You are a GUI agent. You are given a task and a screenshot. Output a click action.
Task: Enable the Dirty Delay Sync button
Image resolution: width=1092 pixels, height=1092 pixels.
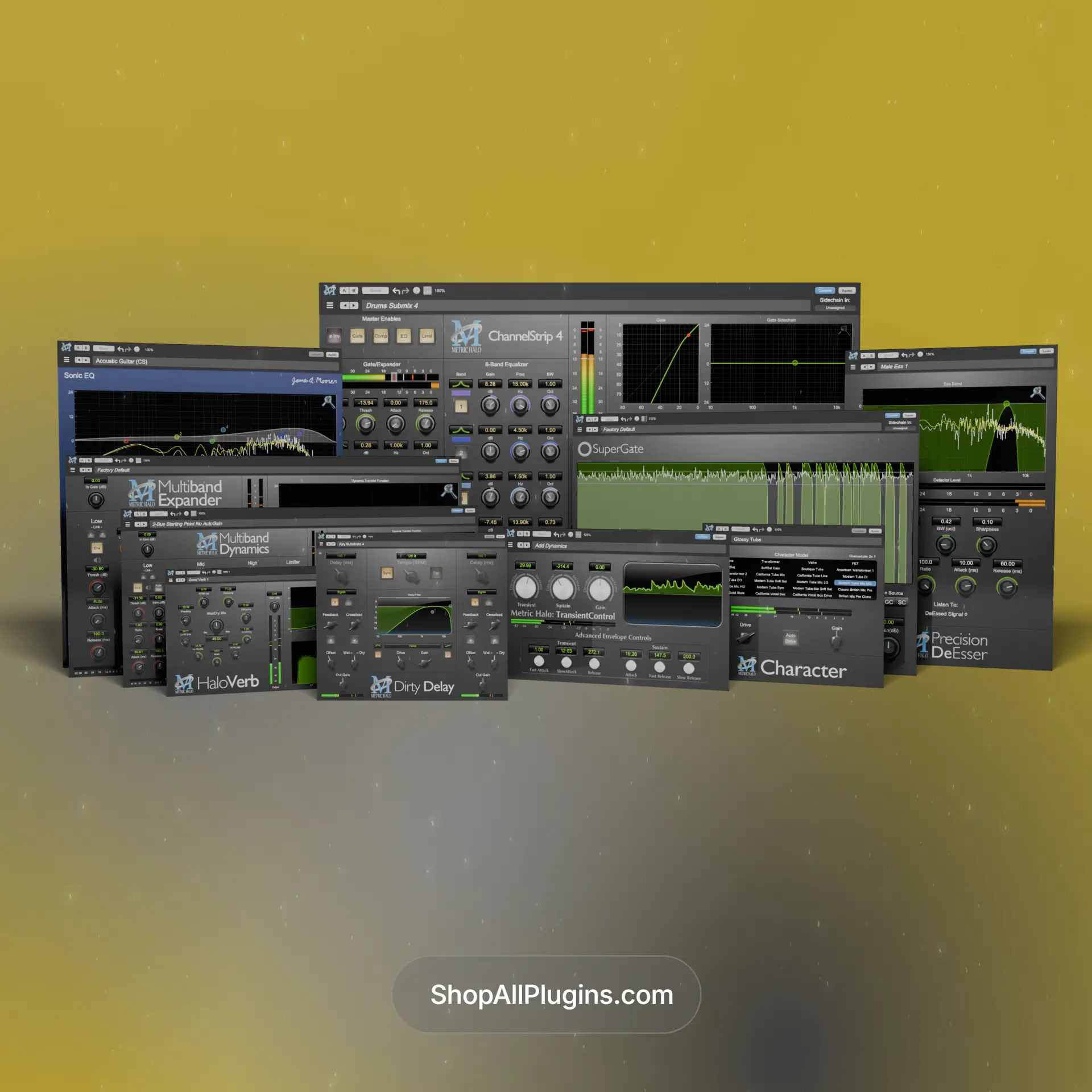387,573
